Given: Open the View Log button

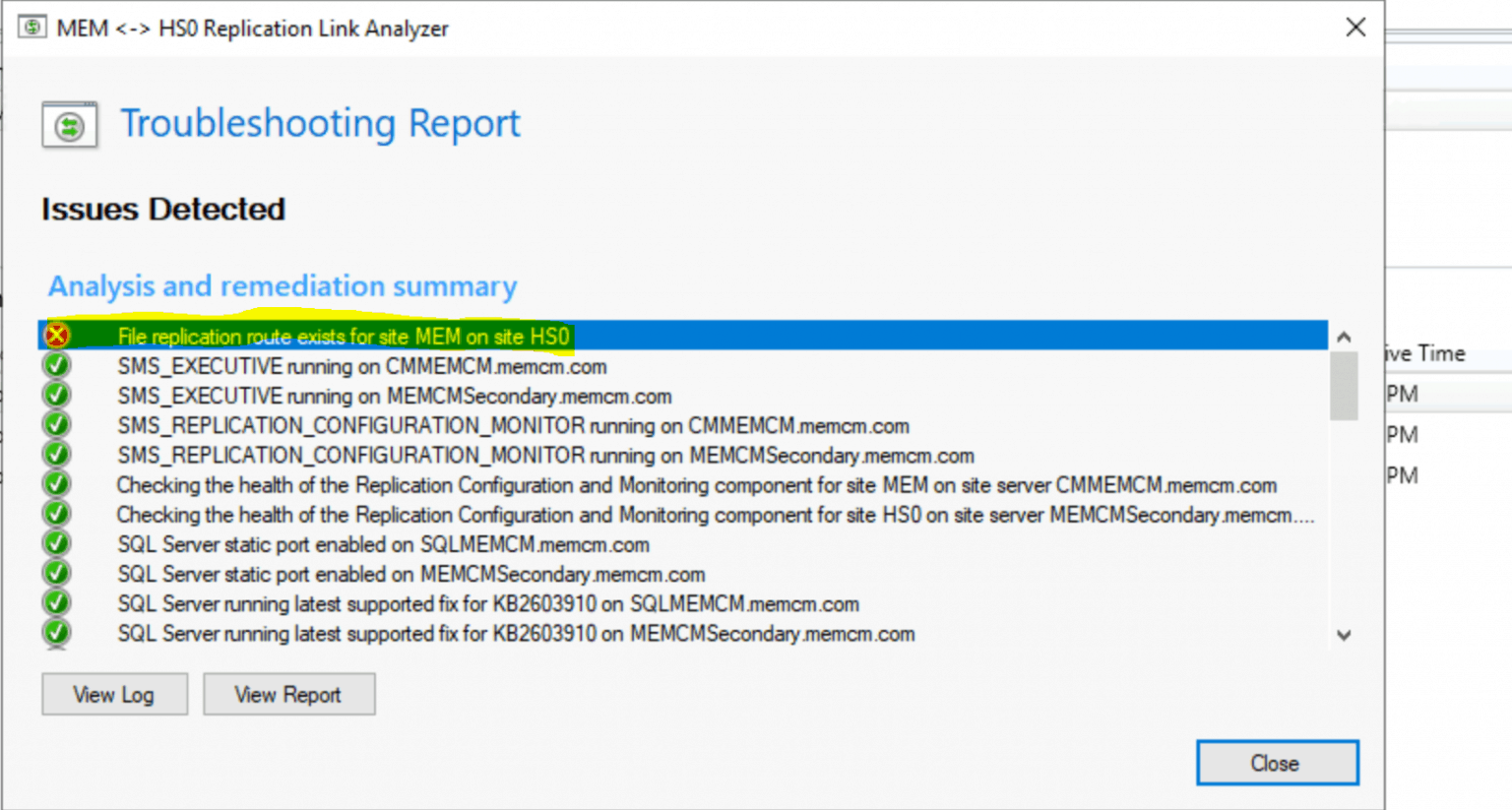Looking at the screenshot, I should (x=114, y=695).
